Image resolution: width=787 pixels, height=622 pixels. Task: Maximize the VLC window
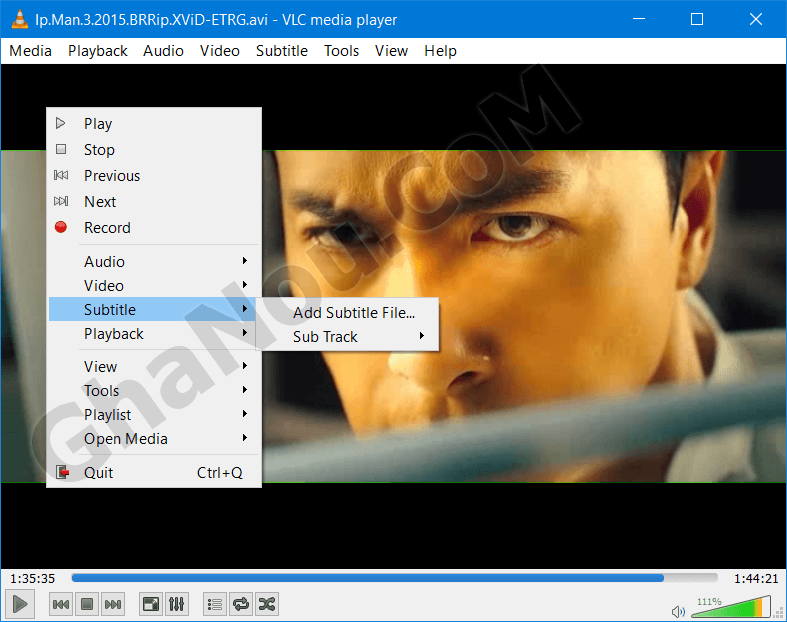click(697, 19)
